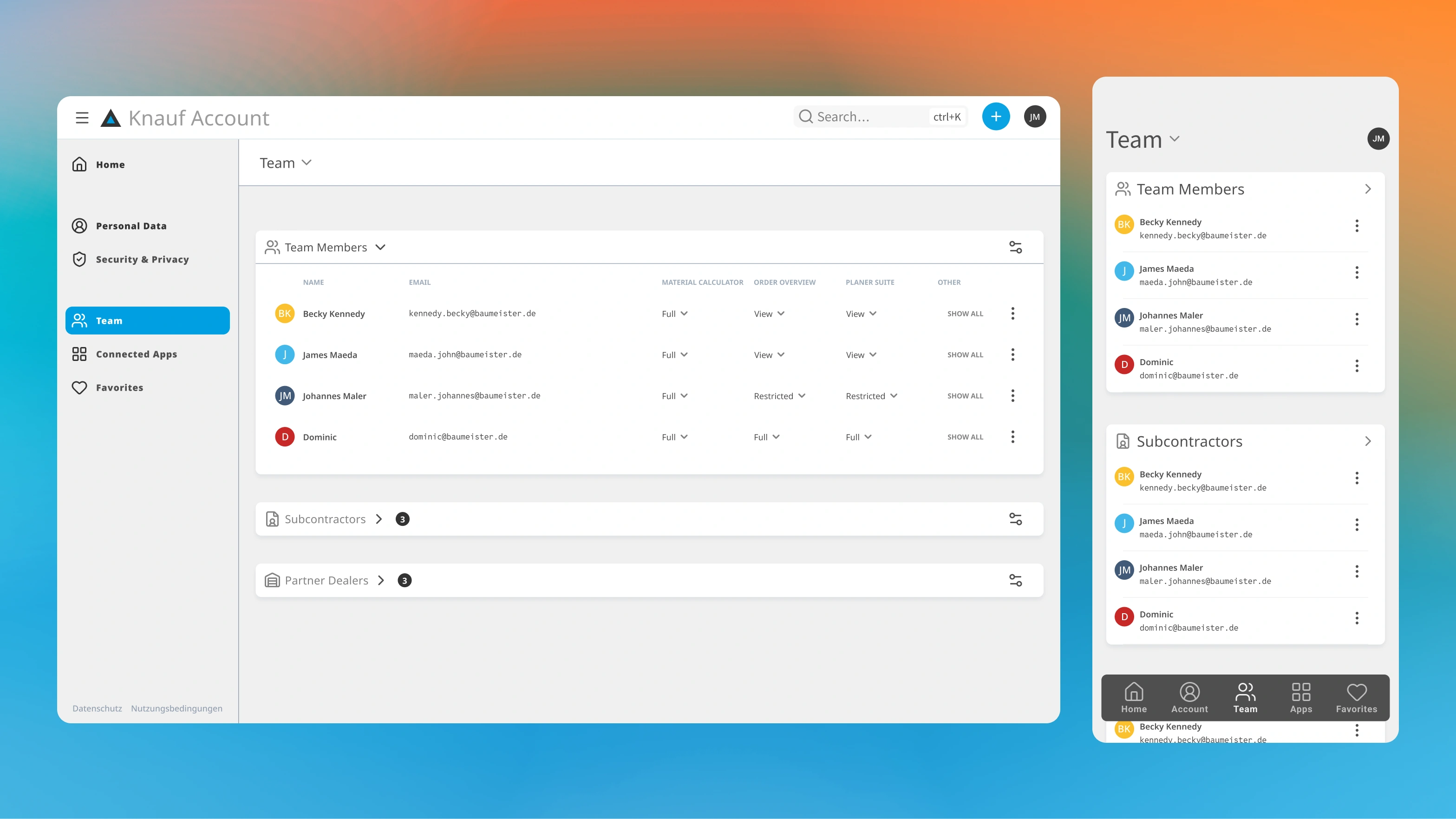Open the hamburger menu icon
This screenshot has height=819, width=1456.
pos(82,118)
